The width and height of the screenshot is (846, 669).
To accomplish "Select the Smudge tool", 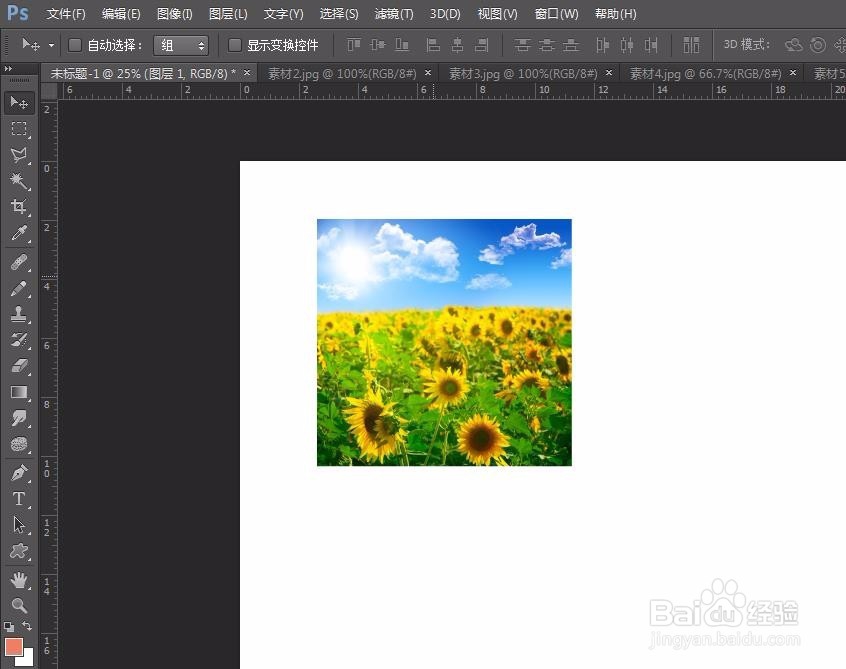I will pos(19,418).
